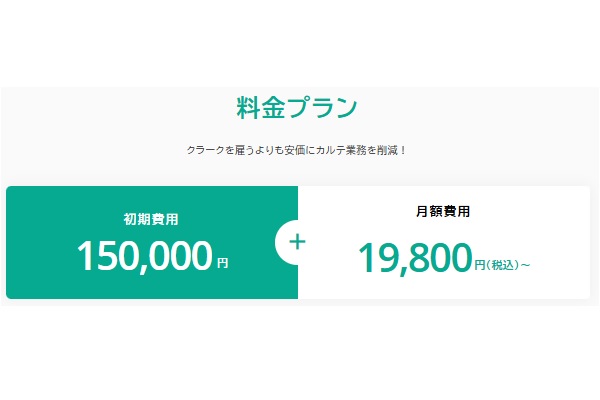Click the 月額費用 label
600x400 pixels.
[443, 212]
